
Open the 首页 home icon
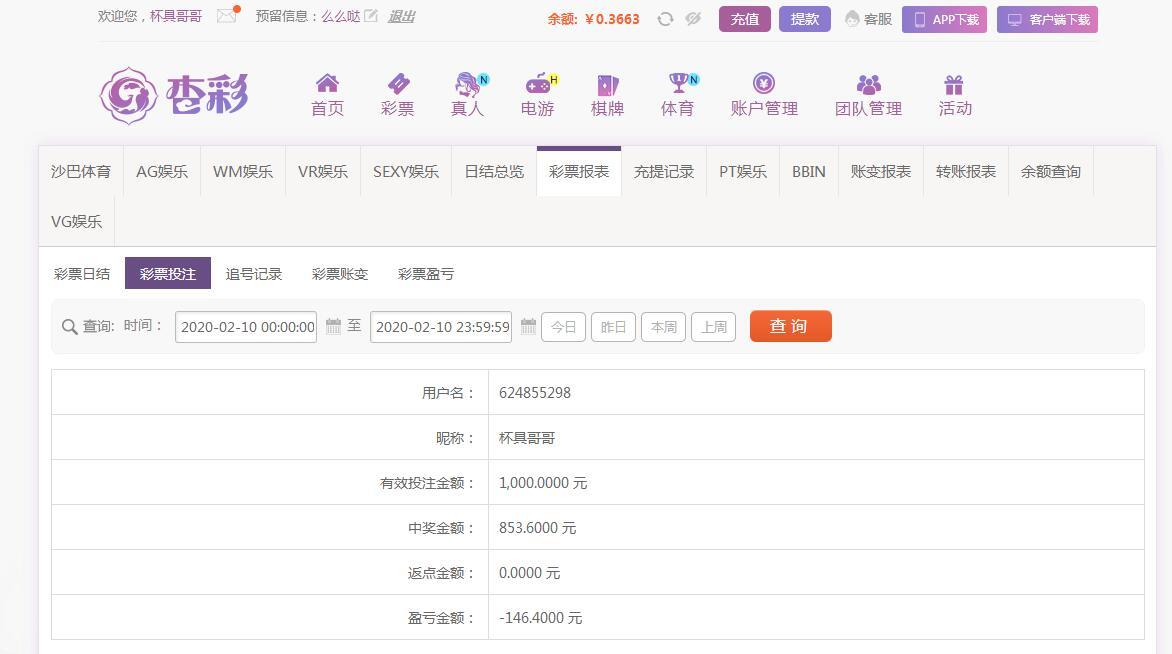coord(327,84)
